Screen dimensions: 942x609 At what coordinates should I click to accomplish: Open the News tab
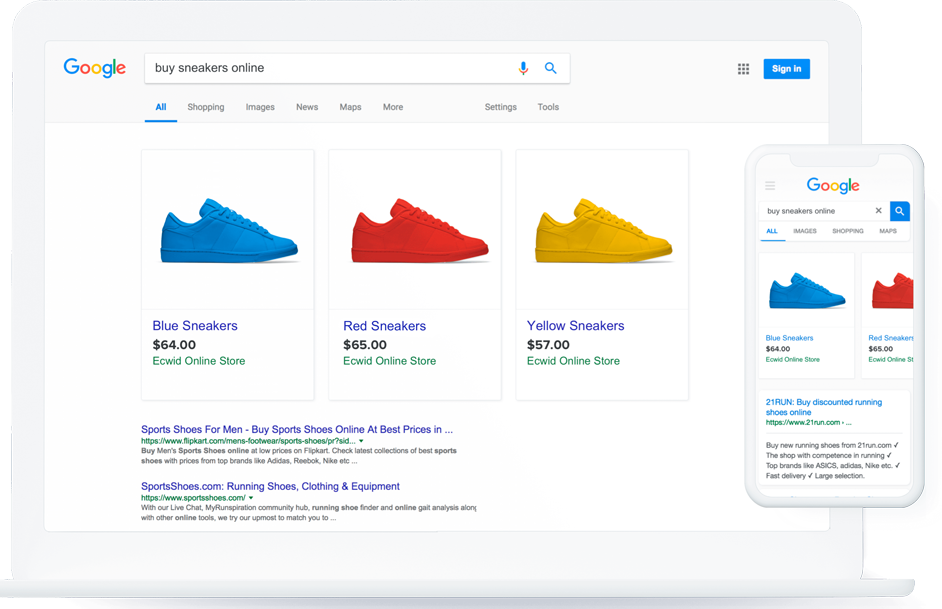click(x=306, y=107)
